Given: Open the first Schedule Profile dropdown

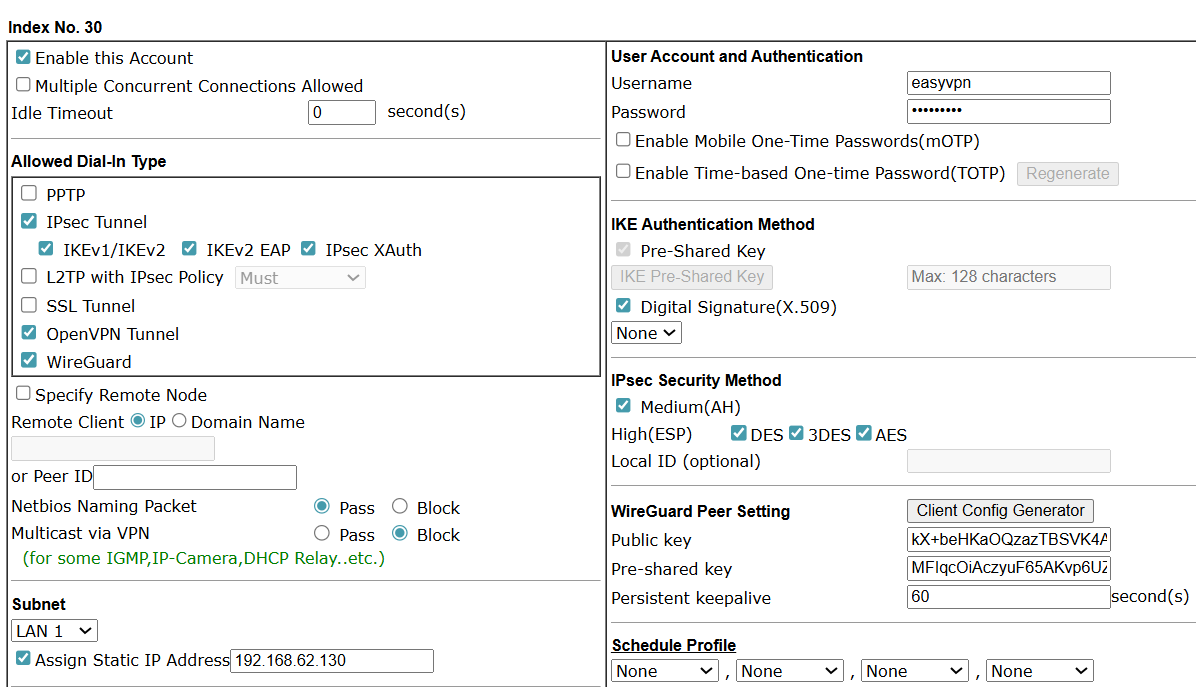Looking at the screenshot, I should click(x=665, y=671).
